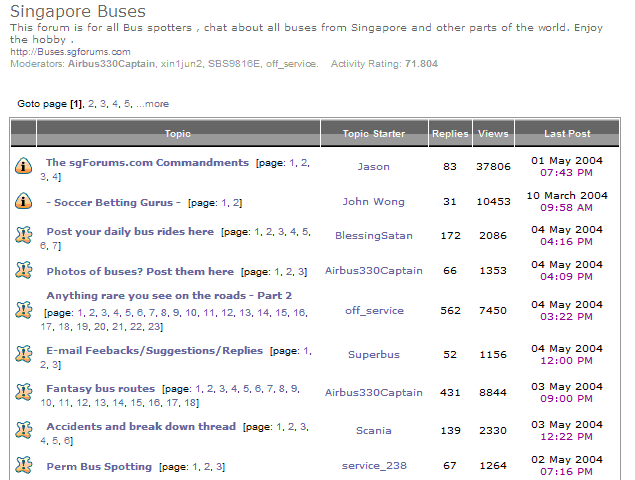Screen dimensions: 635x480
Task: Open the Fantasy bus routes thread
Action: point(100,388)
